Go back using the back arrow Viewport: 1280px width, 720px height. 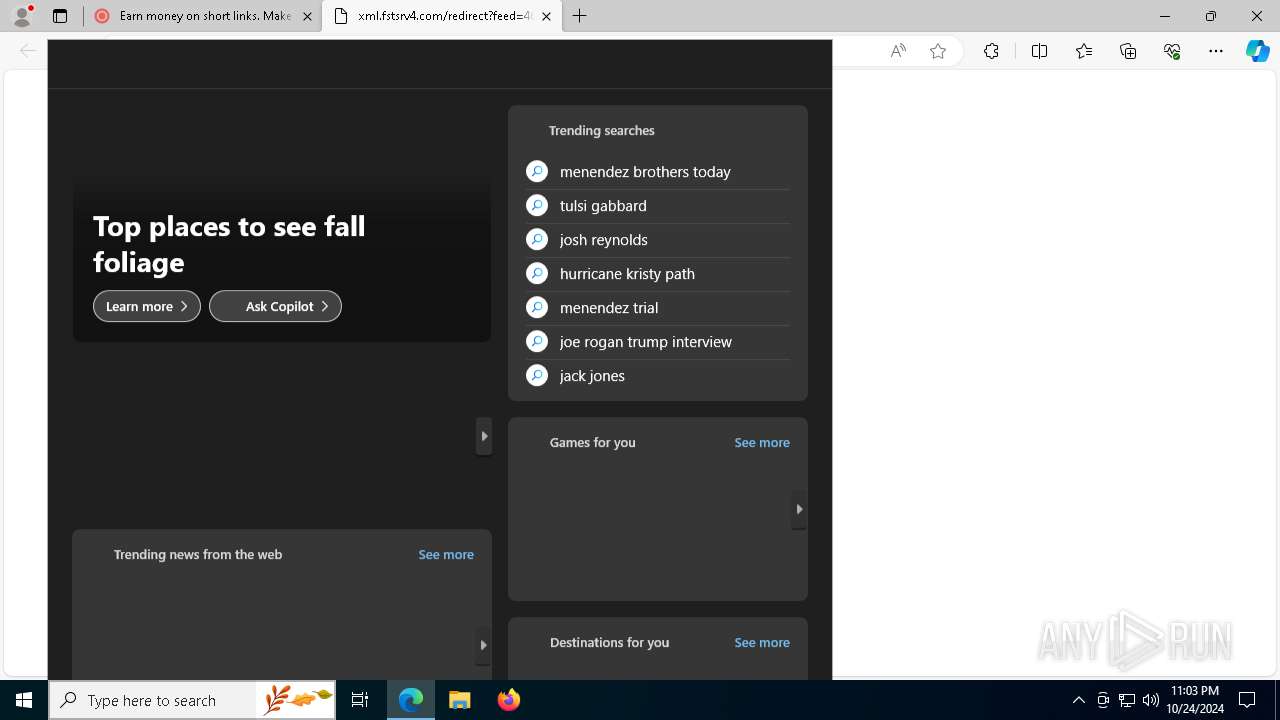coord(28,51)
